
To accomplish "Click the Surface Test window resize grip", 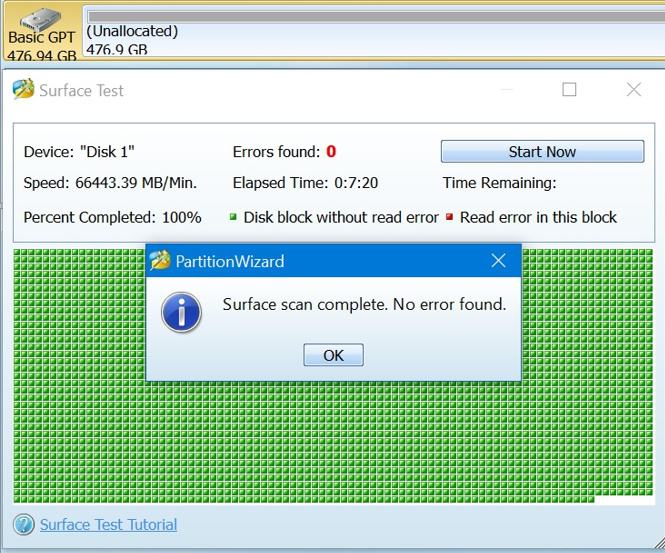I will point(659,544).
